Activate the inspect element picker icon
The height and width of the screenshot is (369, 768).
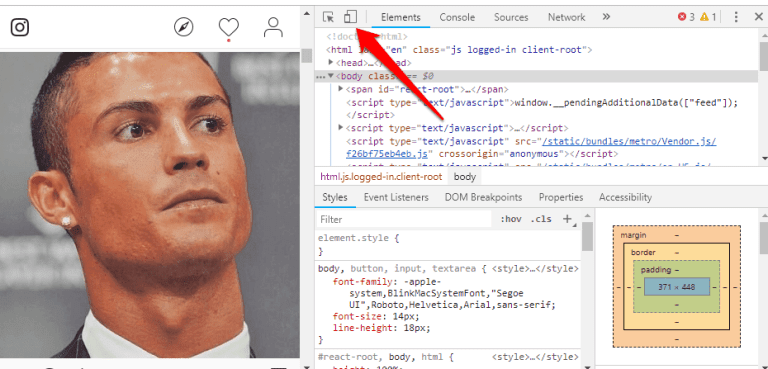click(328, 17)
